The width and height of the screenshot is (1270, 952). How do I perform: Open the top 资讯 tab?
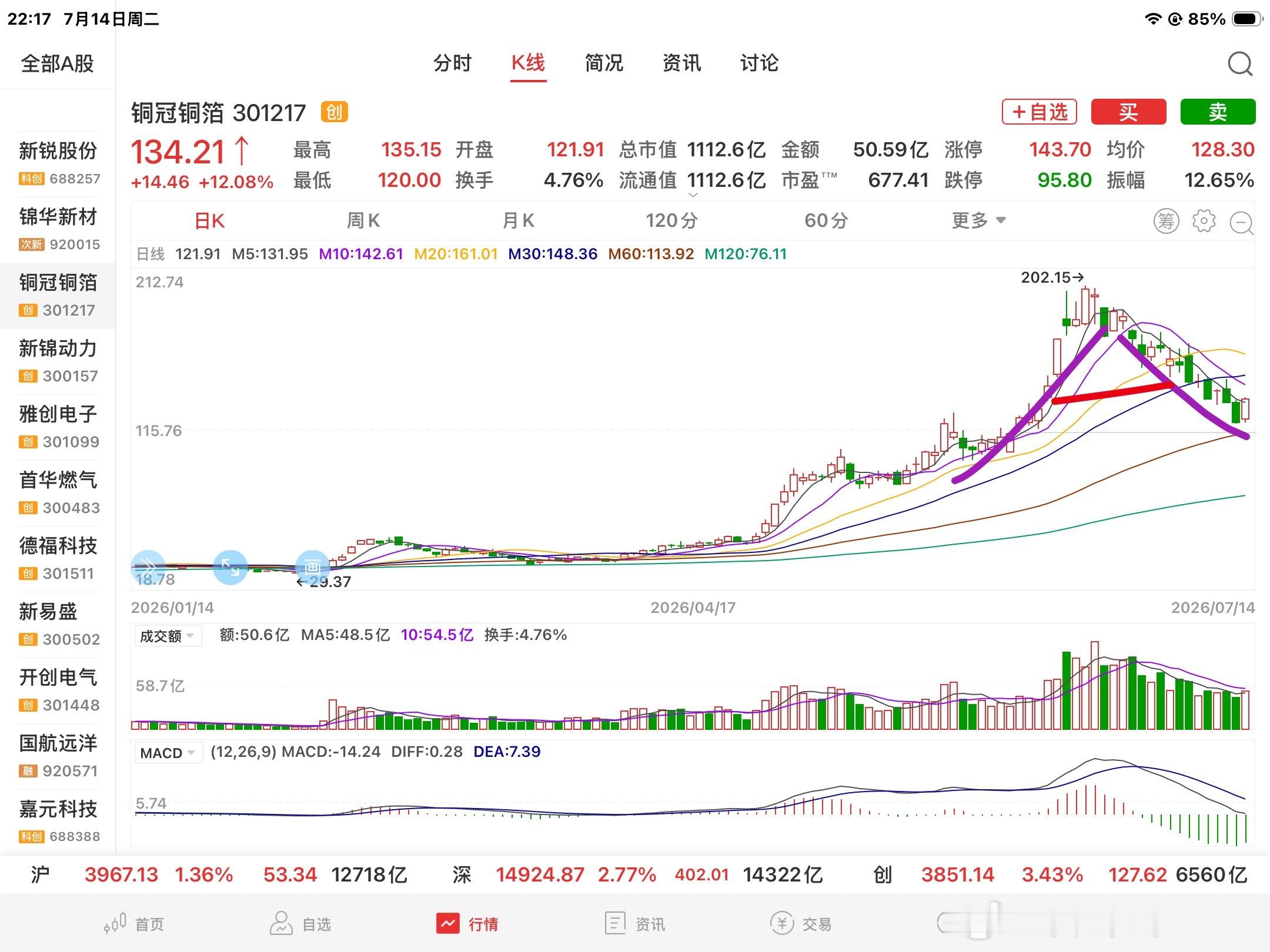681,63
